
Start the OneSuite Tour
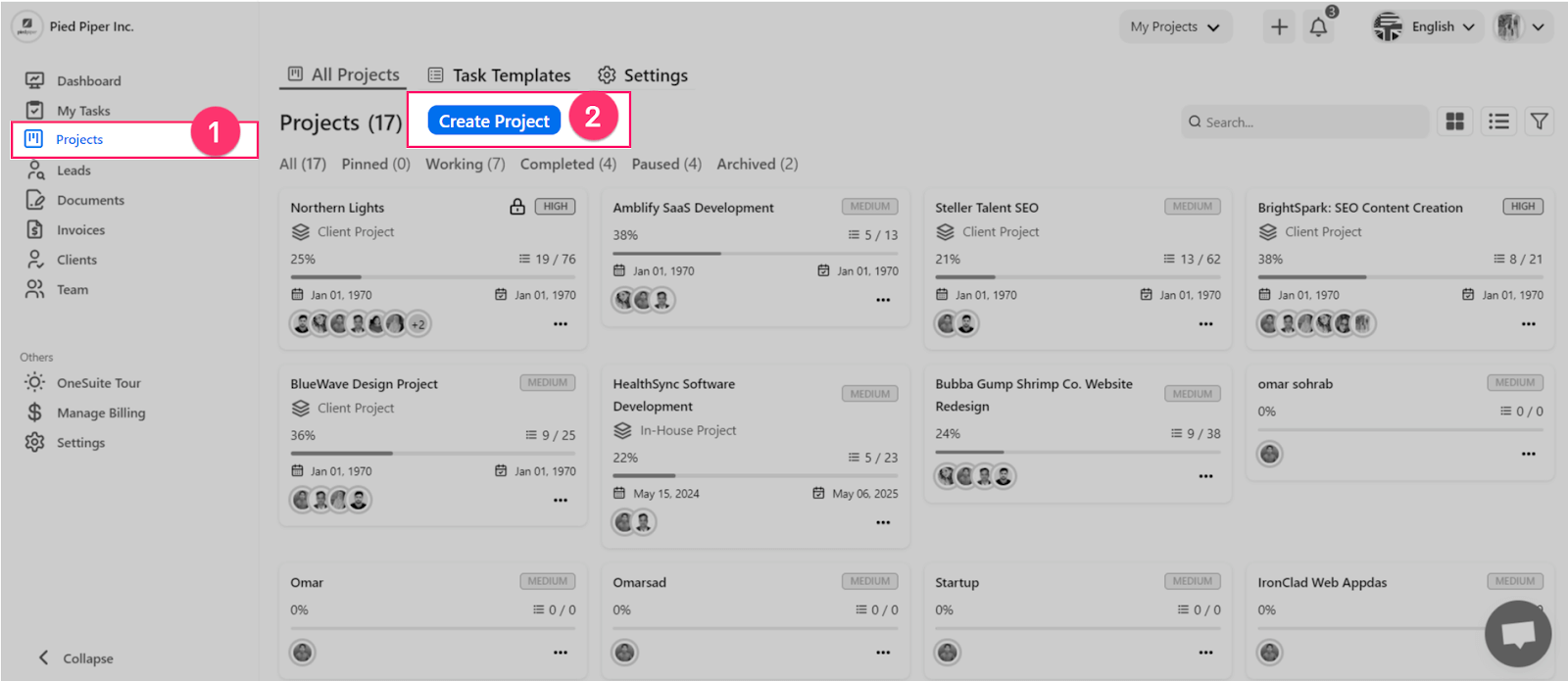tap(98, 383)
